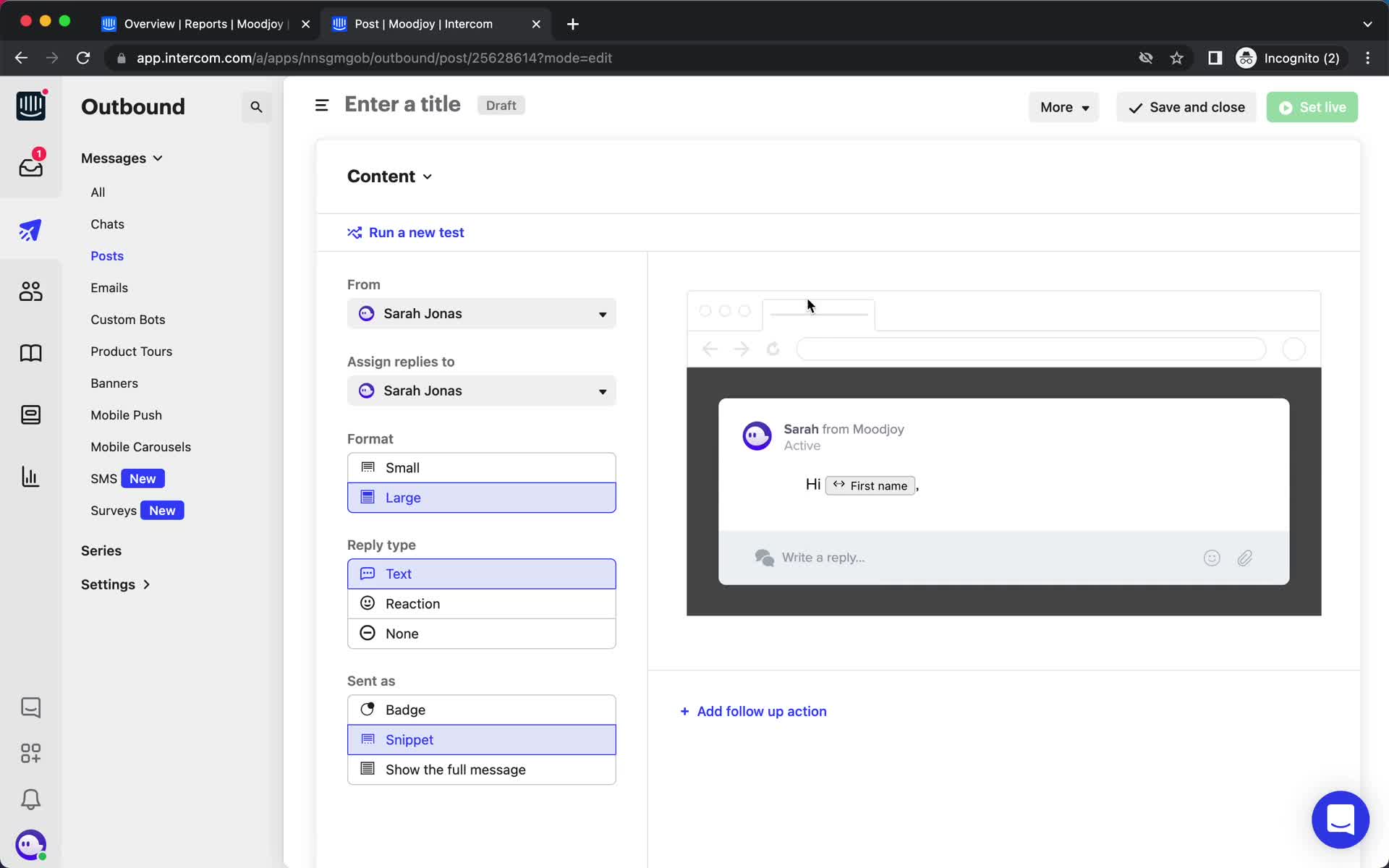Open the Intercom logo home icon

coord(30,106)
